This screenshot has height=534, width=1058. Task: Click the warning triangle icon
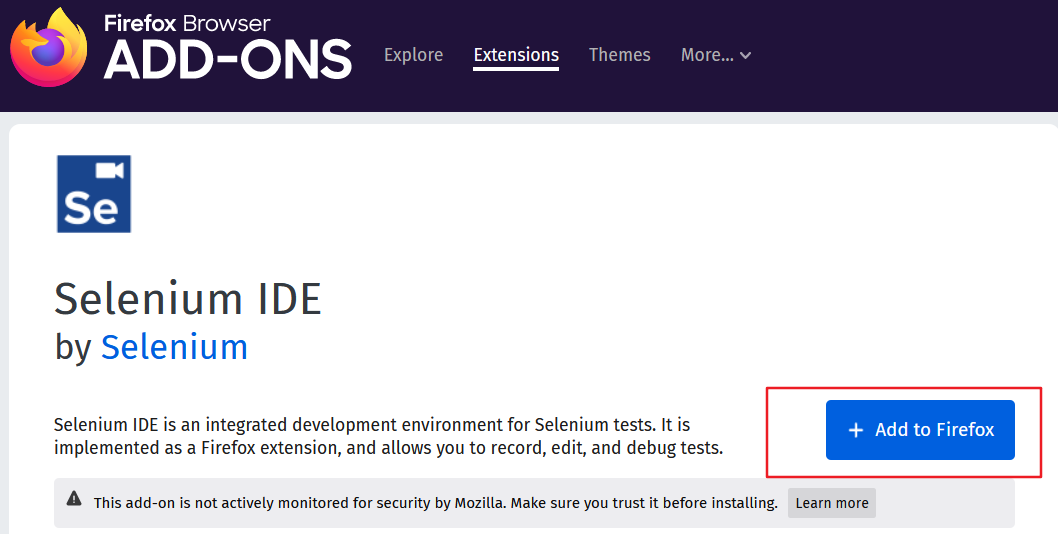point(74,499)
